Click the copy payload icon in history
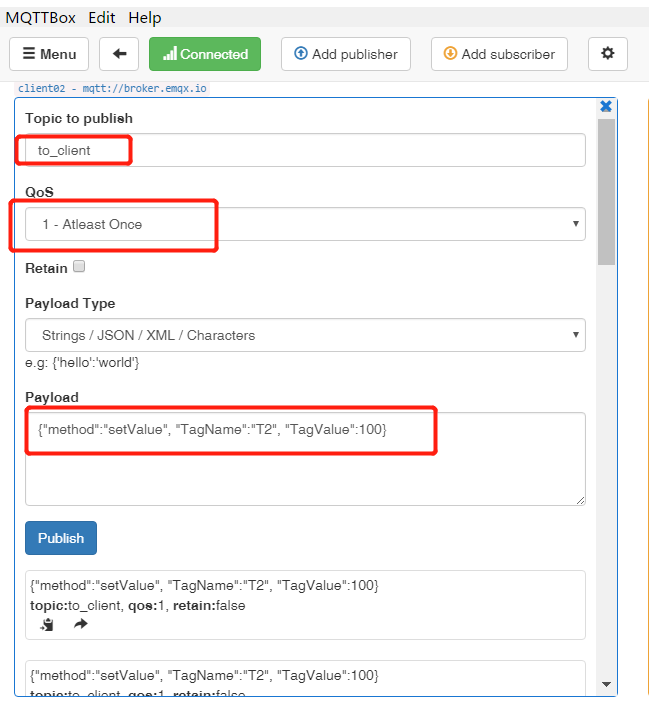 pos(48,624)
